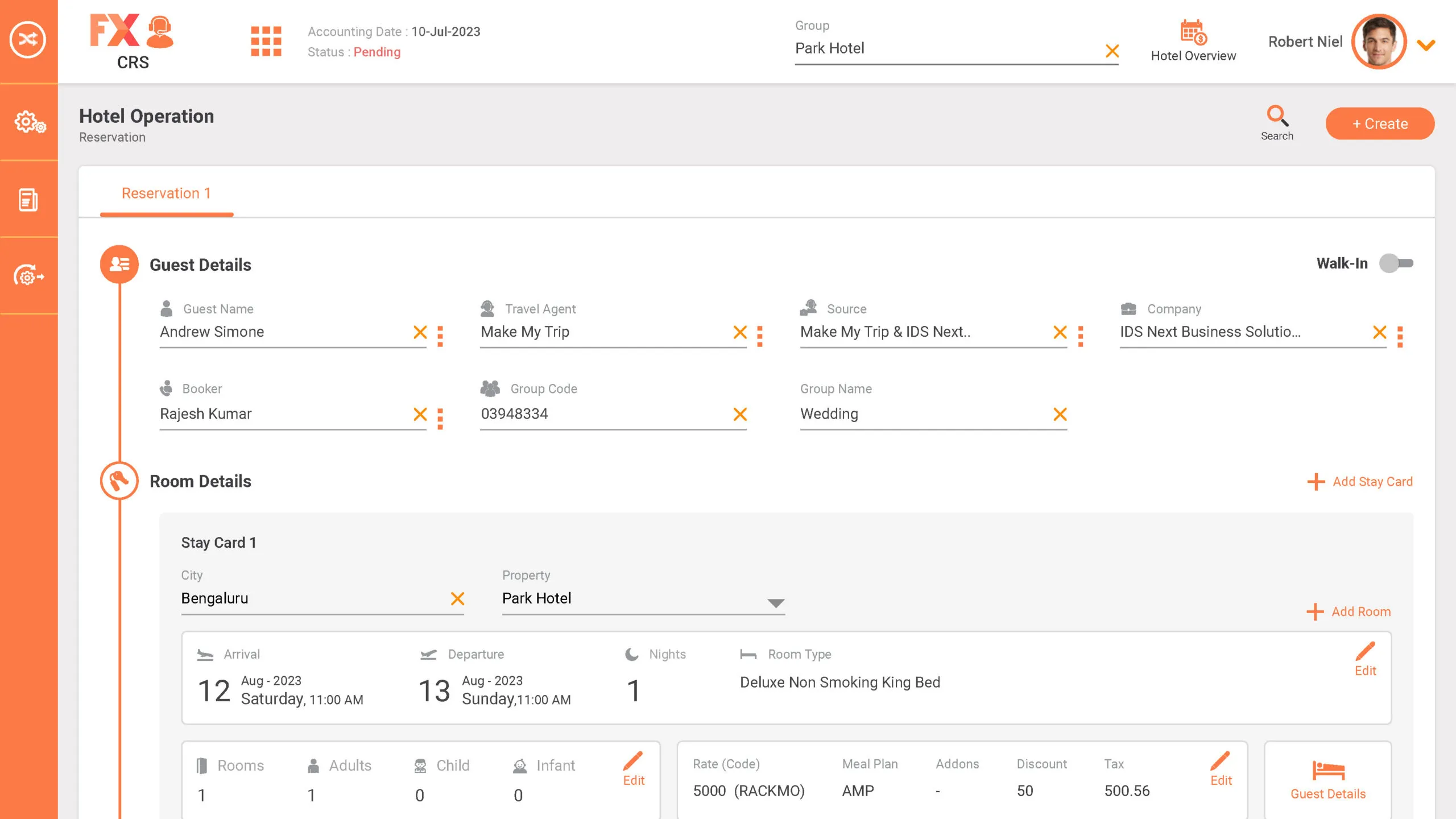This screenshot has height=819, width=1456.
Task: Open Travel Agent three-dot options
Action: [x=760, y=336]
